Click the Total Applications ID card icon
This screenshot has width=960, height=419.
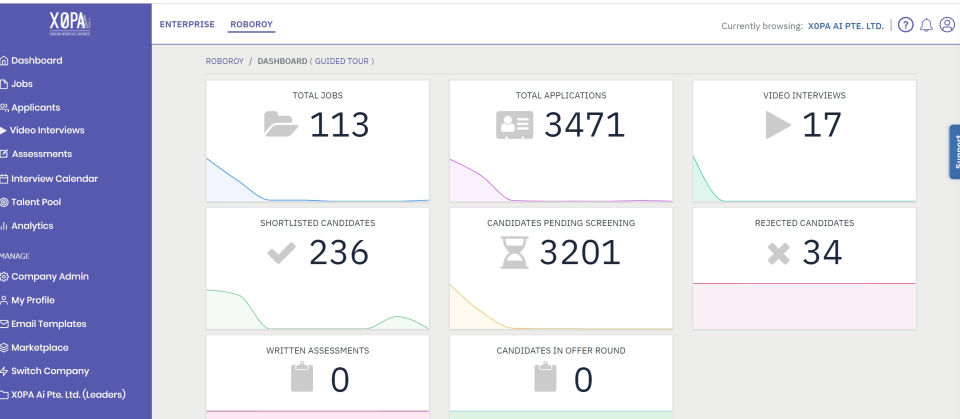click(514, 125)
